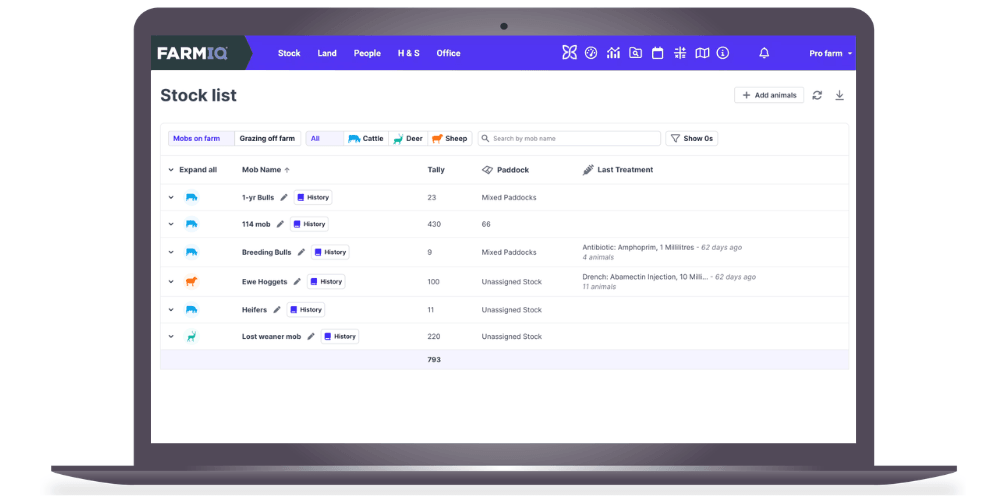Expand all mob rows
This screenshot has width=1000, height=500.
point(192,170)
